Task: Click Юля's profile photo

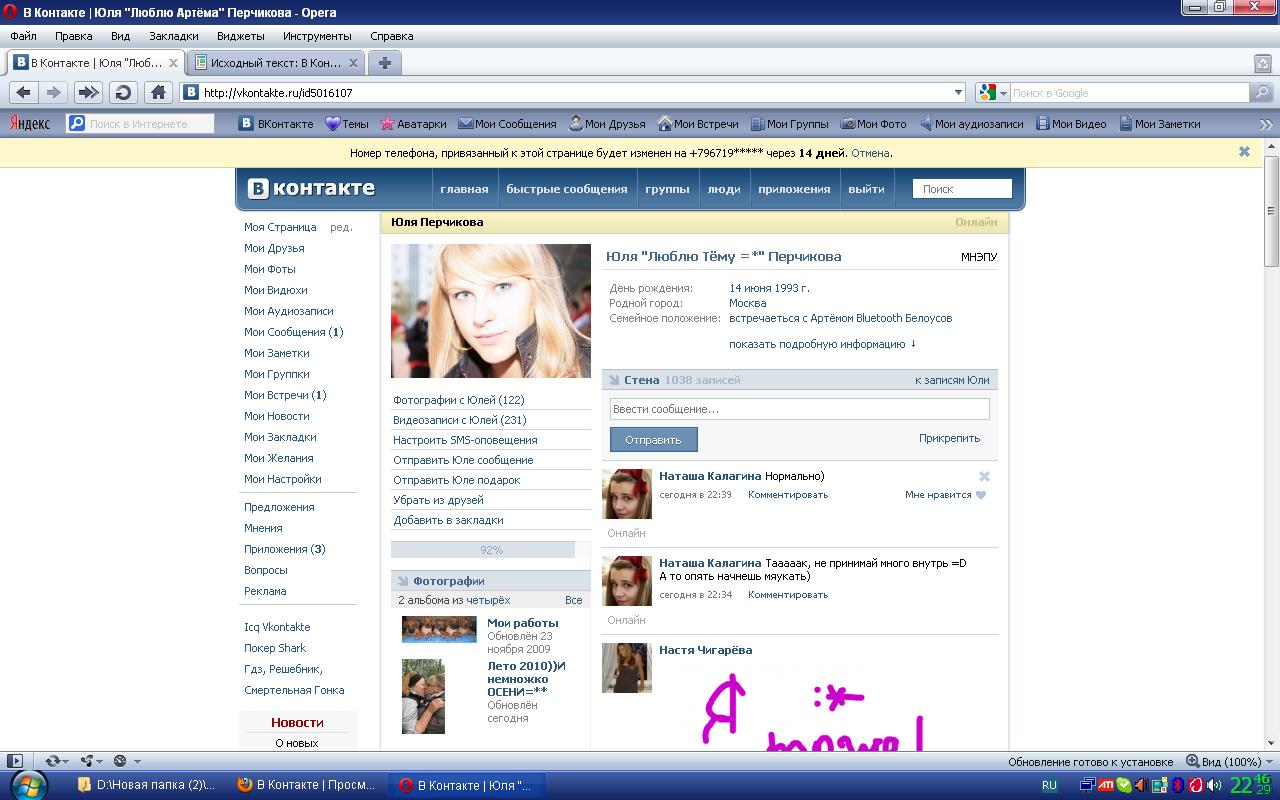Action: (491, 311)
